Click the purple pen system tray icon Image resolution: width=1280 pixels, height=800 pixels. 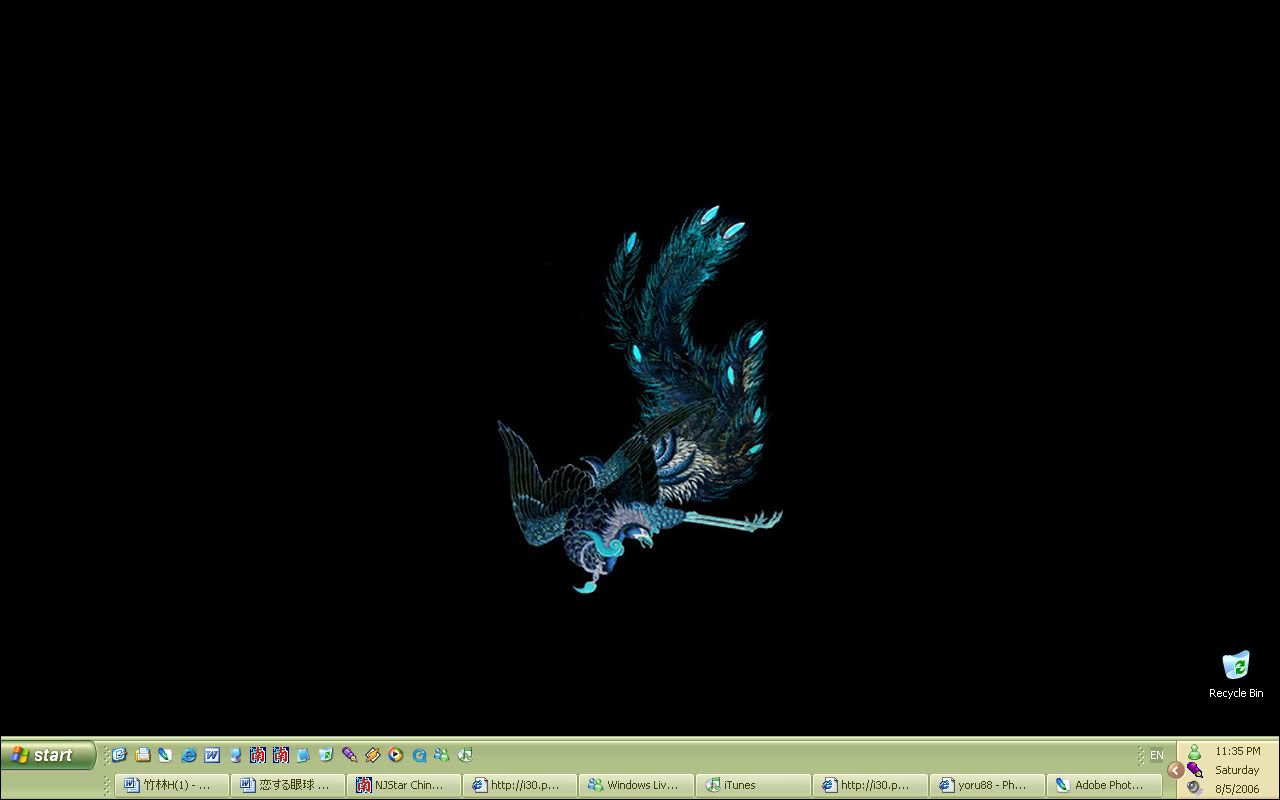[1194, 770]
